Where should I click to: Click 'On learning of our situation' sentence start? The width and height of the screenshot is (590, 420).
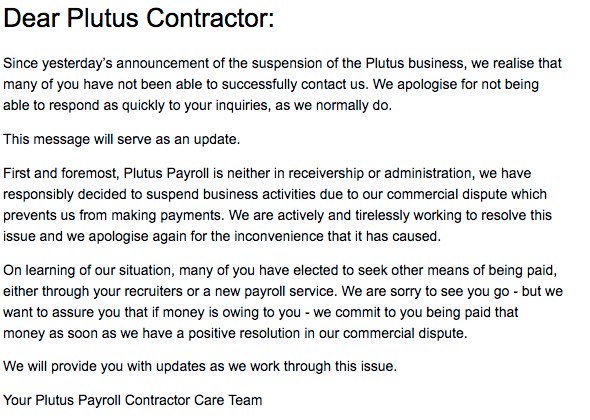point(89,270)
